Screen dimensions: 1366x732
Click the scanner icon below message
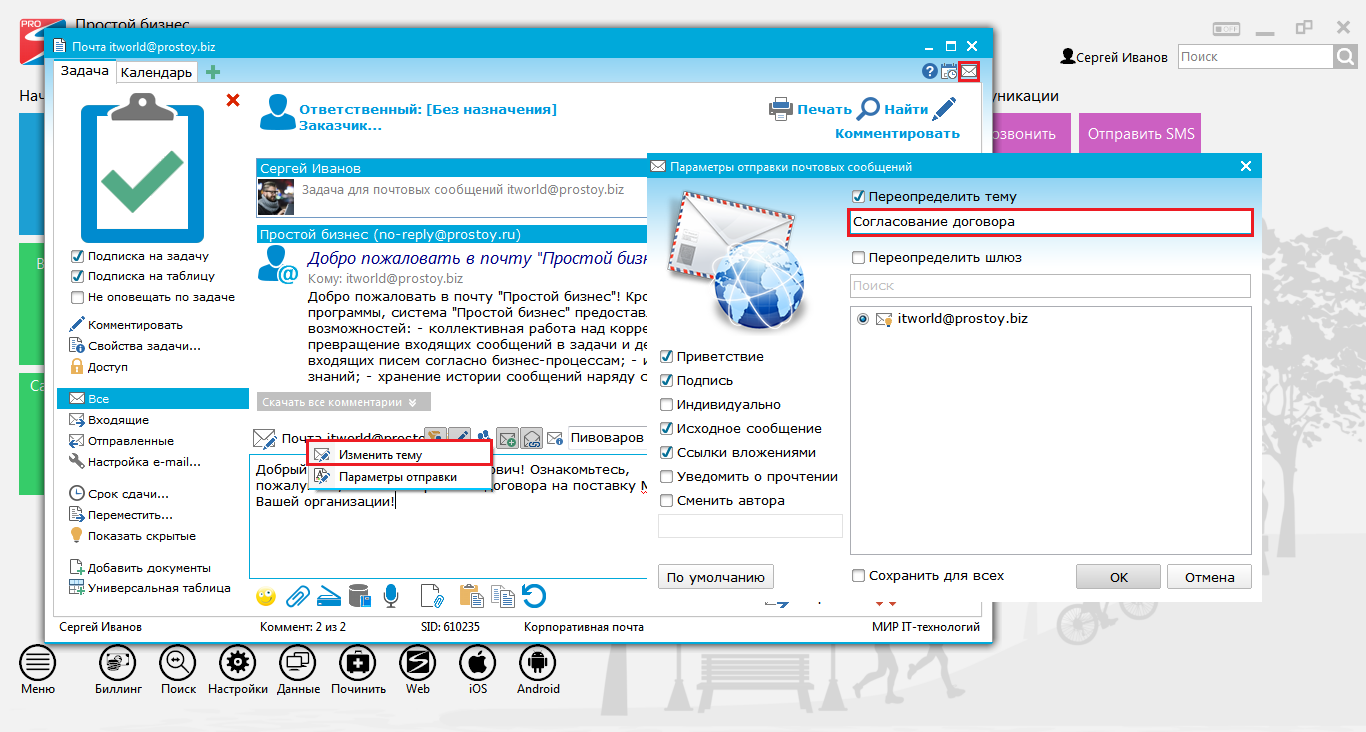point(330,597)
